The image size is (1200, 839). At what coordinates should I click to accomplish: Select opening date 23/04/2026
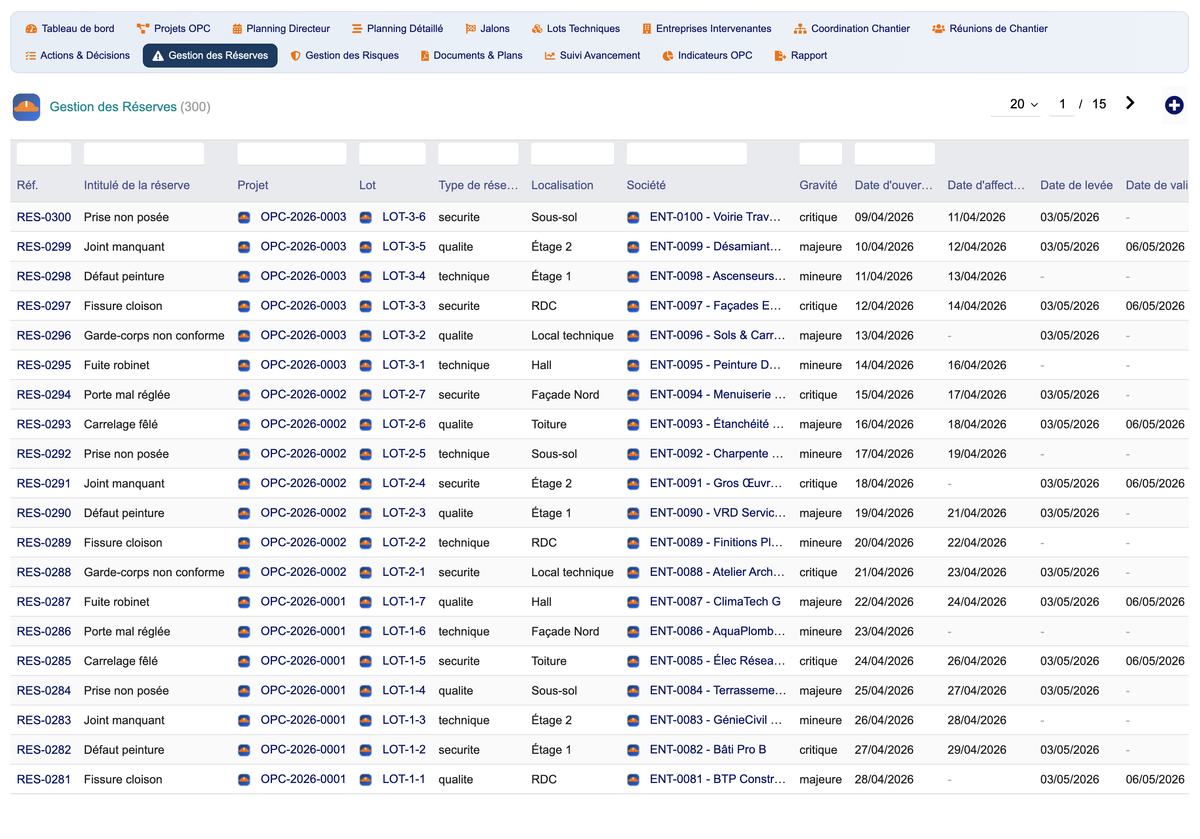point(884,631)
